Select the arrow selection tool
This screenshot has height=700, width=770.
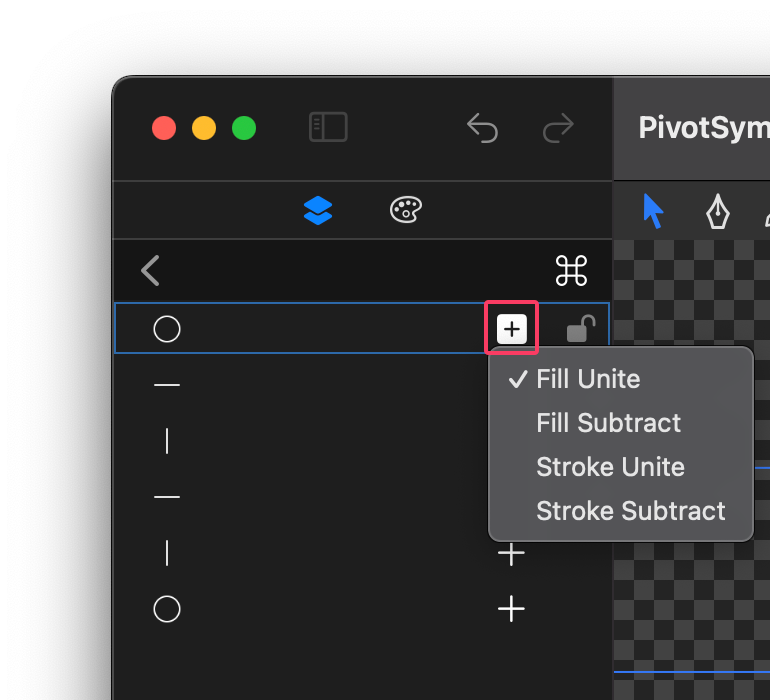coord(653,211)
